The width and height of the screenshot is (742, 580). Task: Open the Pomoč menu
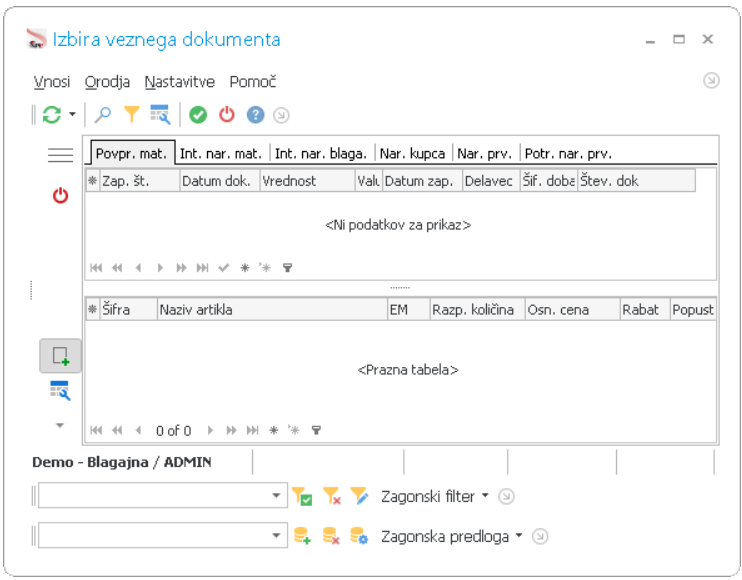pyautogui.click(x=253, y=82)
